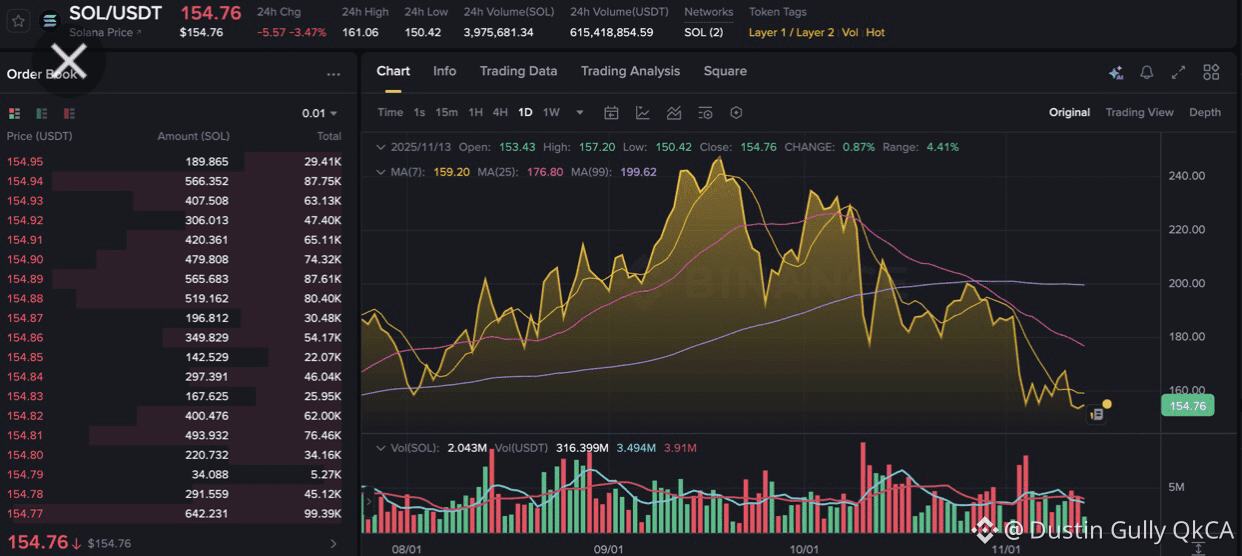
Task: Open the hexagon chart settings icon
Action: (x=737, y=113)
